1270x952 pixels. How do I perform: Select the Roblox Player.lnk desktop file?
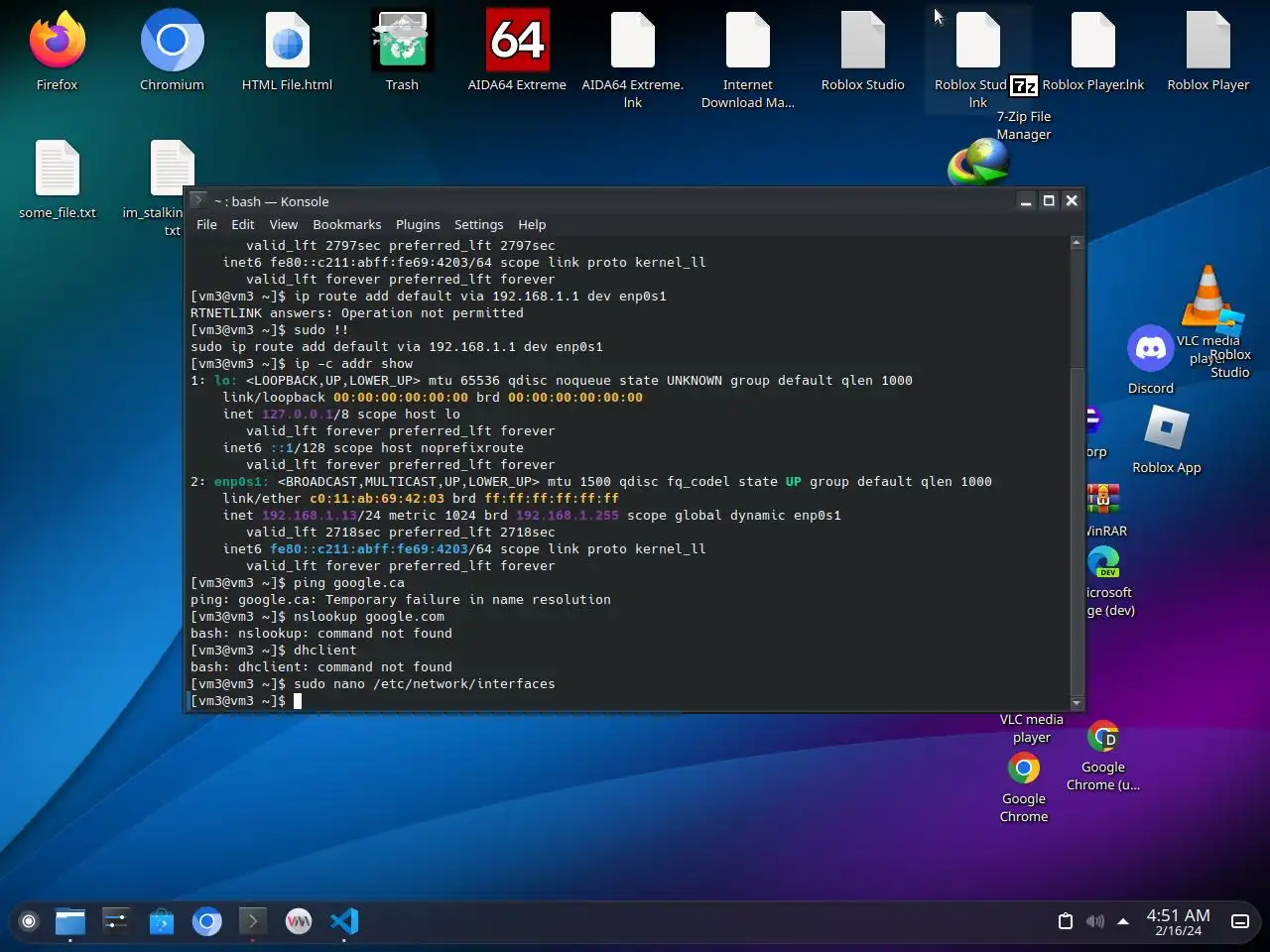point(1092,40)
